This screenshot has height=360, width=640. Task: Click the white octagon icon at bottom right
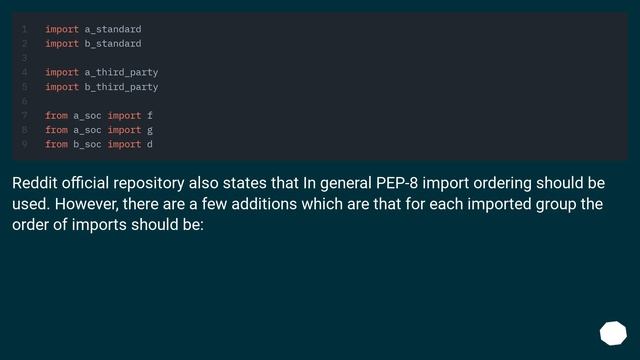click(x=613, y=333)
